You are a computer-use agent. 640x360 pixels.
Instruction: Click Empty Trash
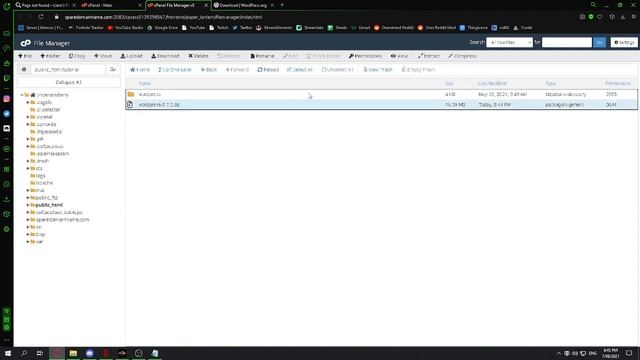point(418,70)
